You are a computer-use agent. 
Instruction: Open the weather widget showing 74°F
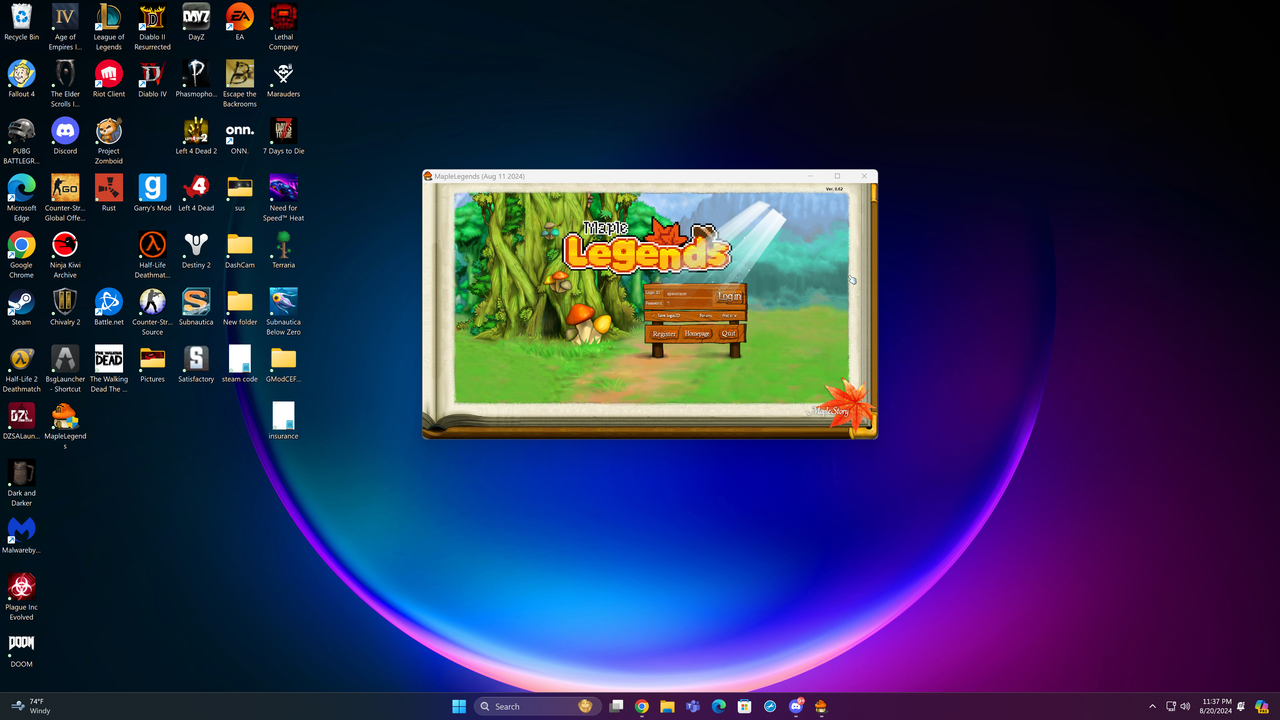(x=30, y=706)
